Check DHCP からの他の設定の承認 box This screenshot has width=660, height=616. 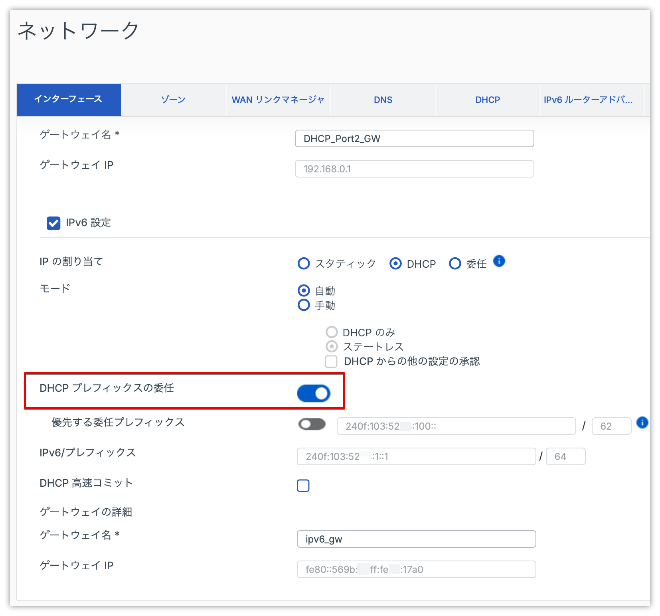pos(331,361)
